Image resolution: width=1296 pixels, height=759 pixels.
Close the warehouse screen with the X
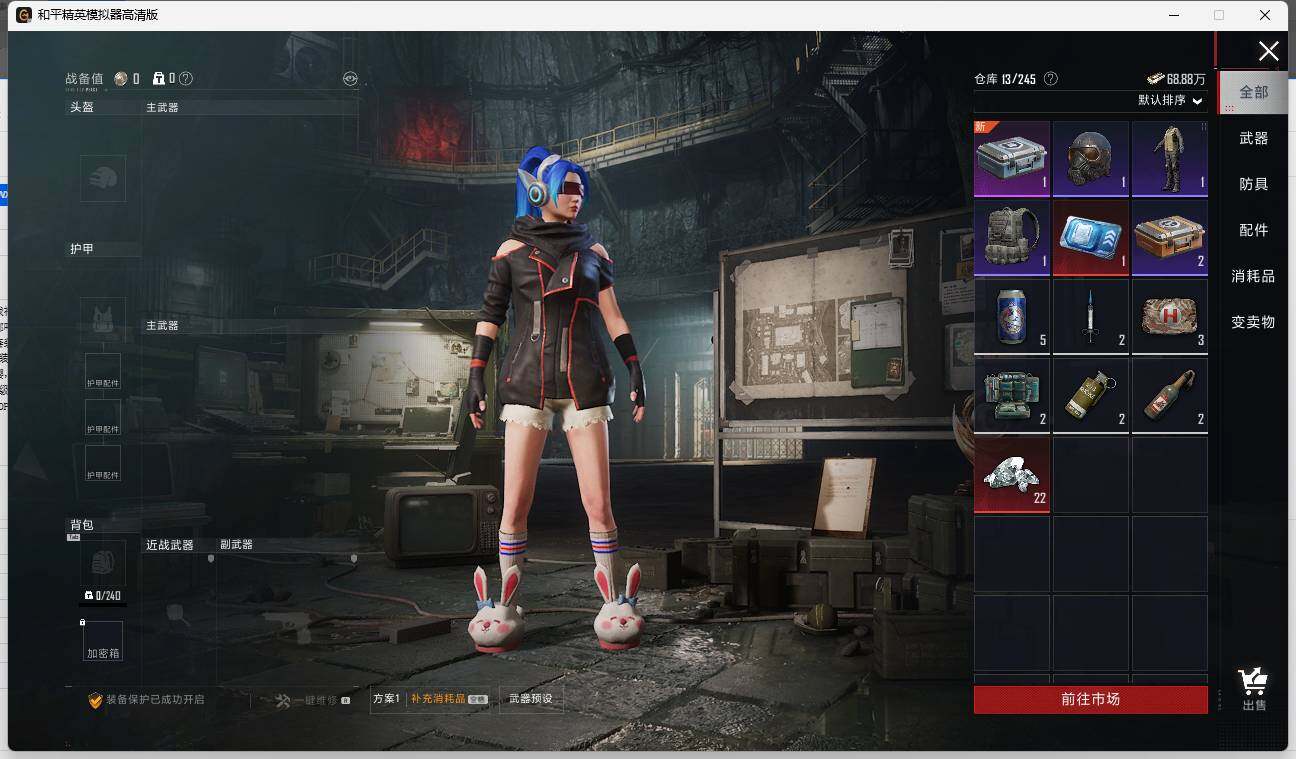(1268, 51)
